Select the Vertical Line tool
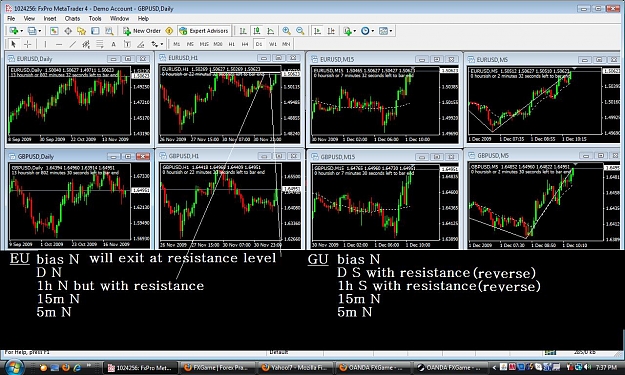625x375 pixels. coord(45,44)
